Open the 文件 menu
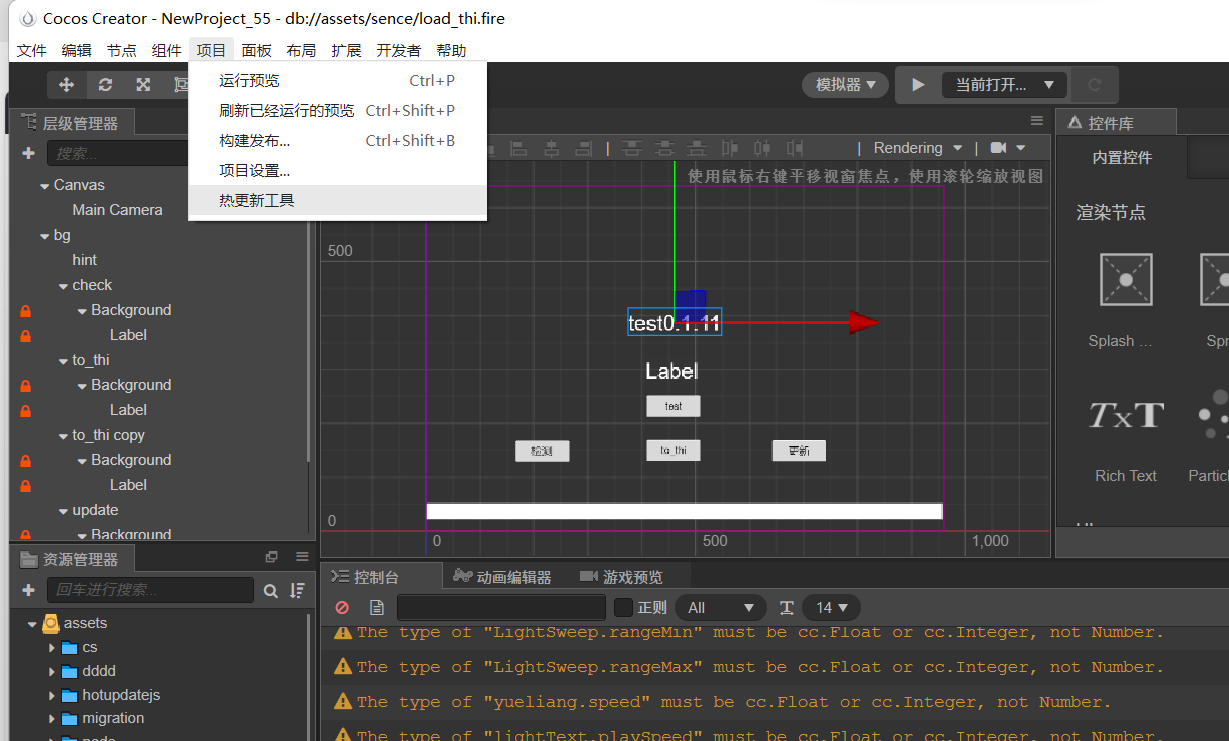 click(32, 50)
